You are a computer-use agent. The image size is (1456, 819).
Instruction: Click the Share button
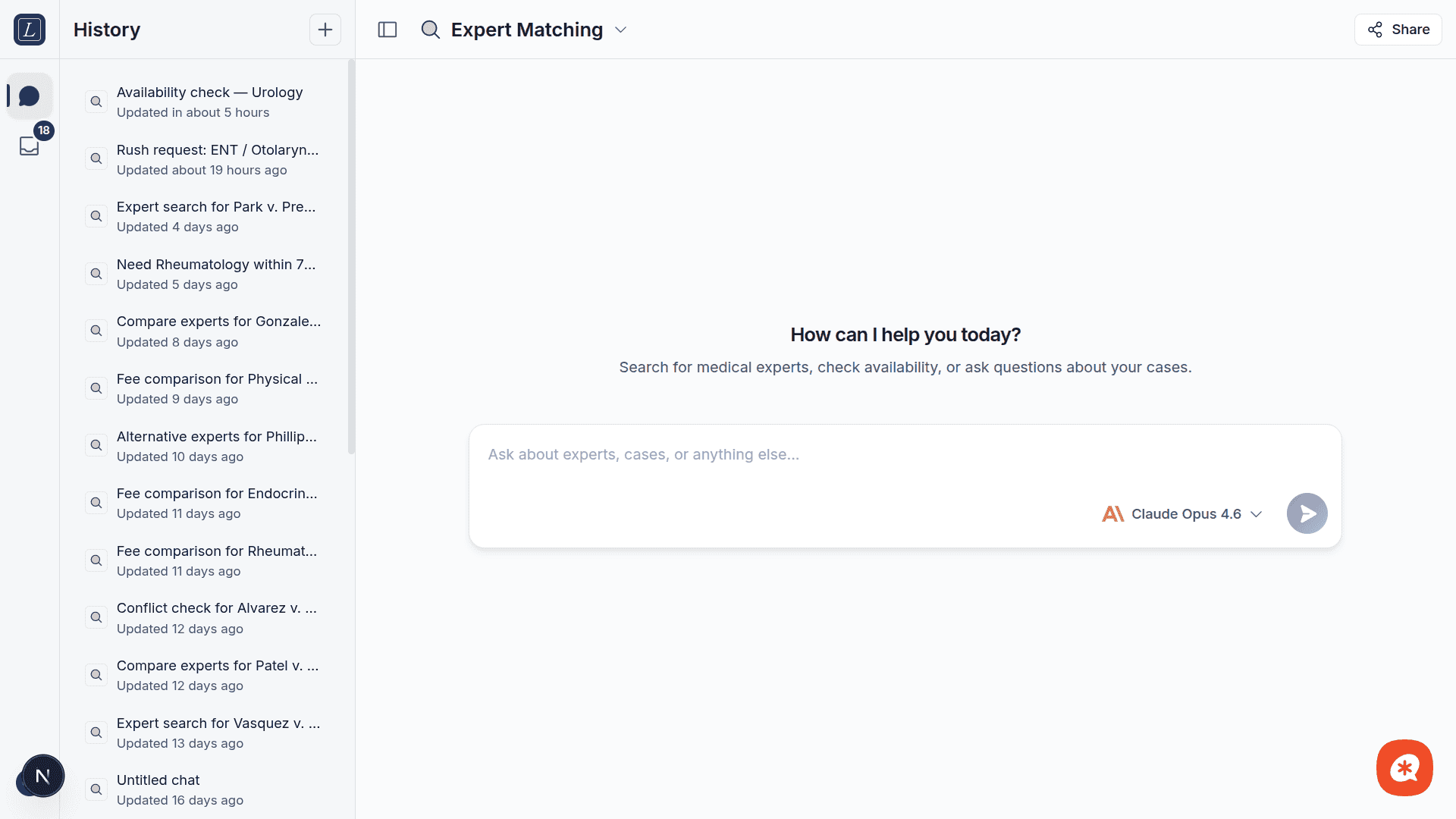coord(1398,30)
